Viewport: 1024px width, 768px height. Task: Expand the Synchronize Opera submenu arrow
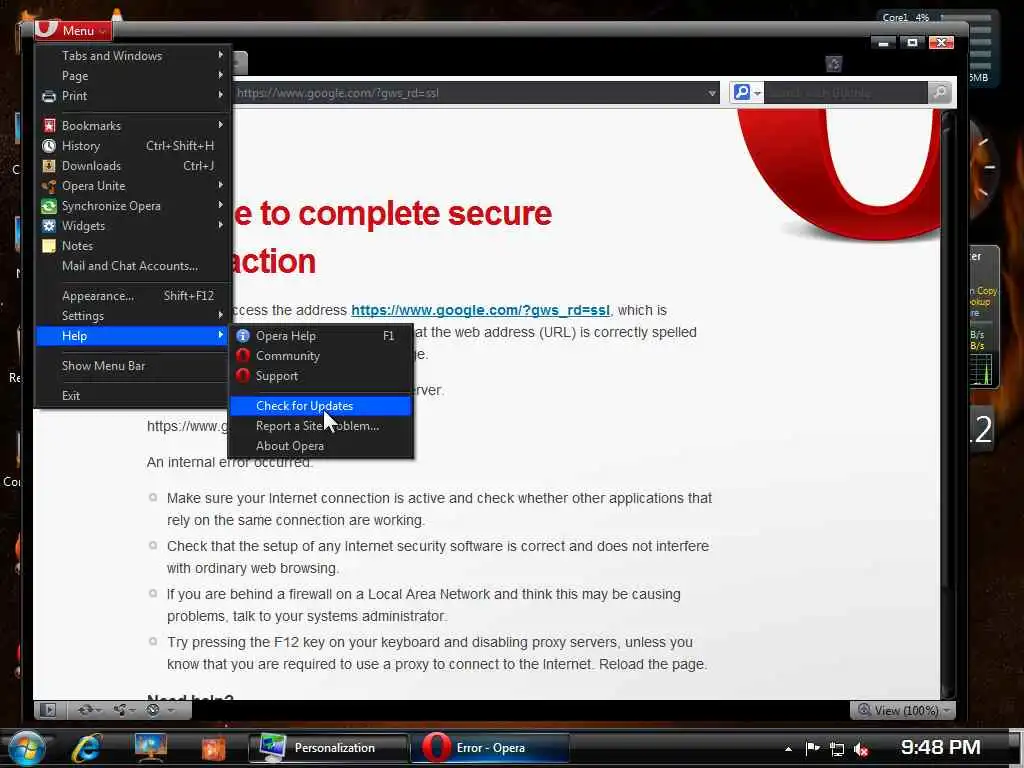(221, 205)
